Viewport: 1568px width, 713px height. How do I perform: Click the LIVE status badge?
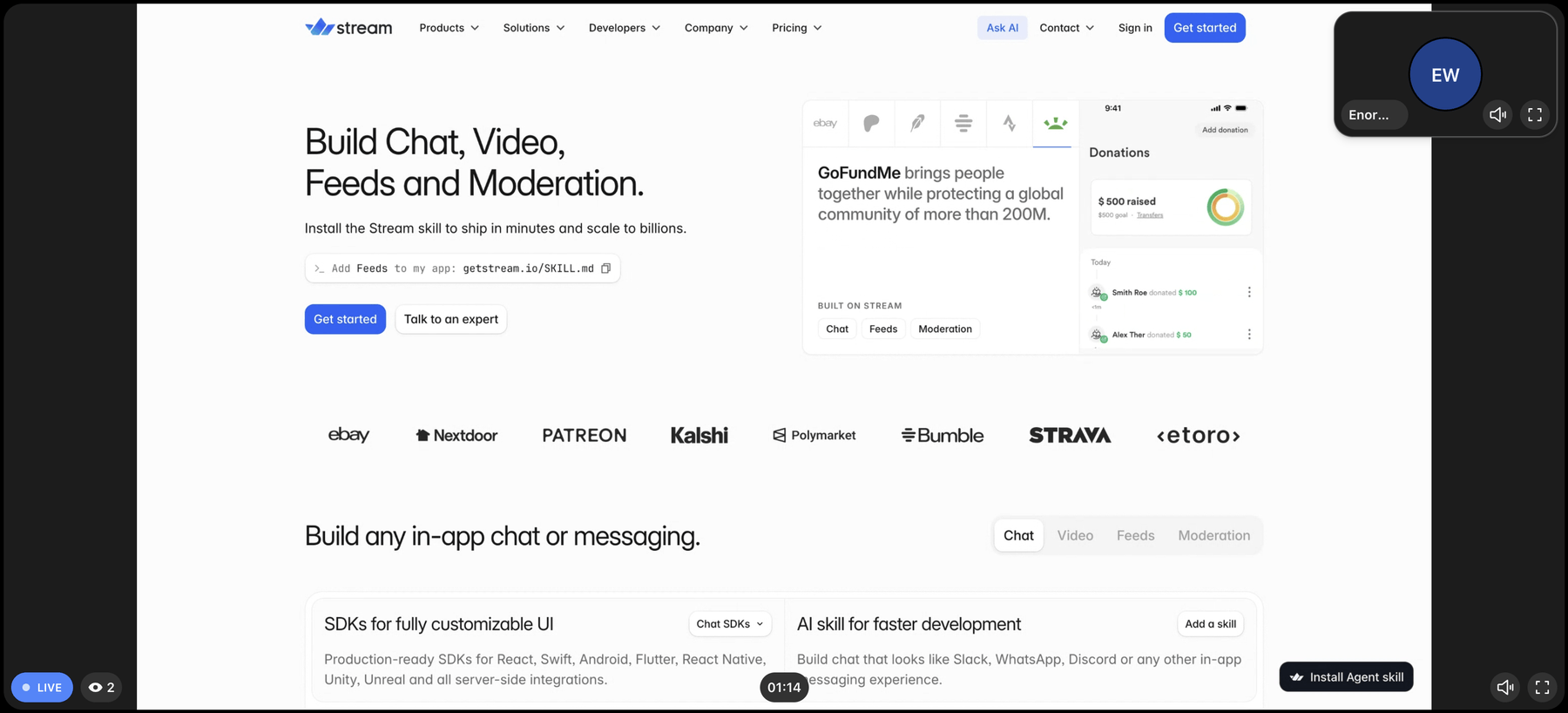pyautogui.click(x=42, y=687)
